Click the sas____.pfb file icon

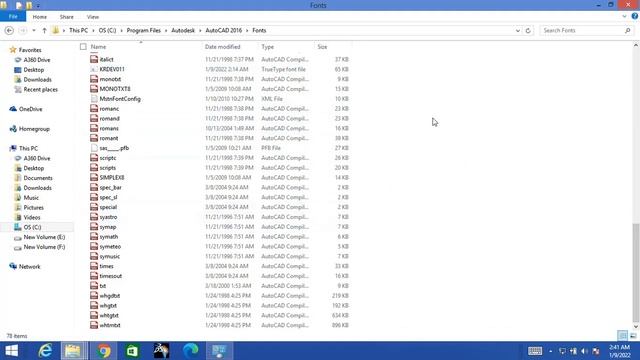(x=94, y=148)
